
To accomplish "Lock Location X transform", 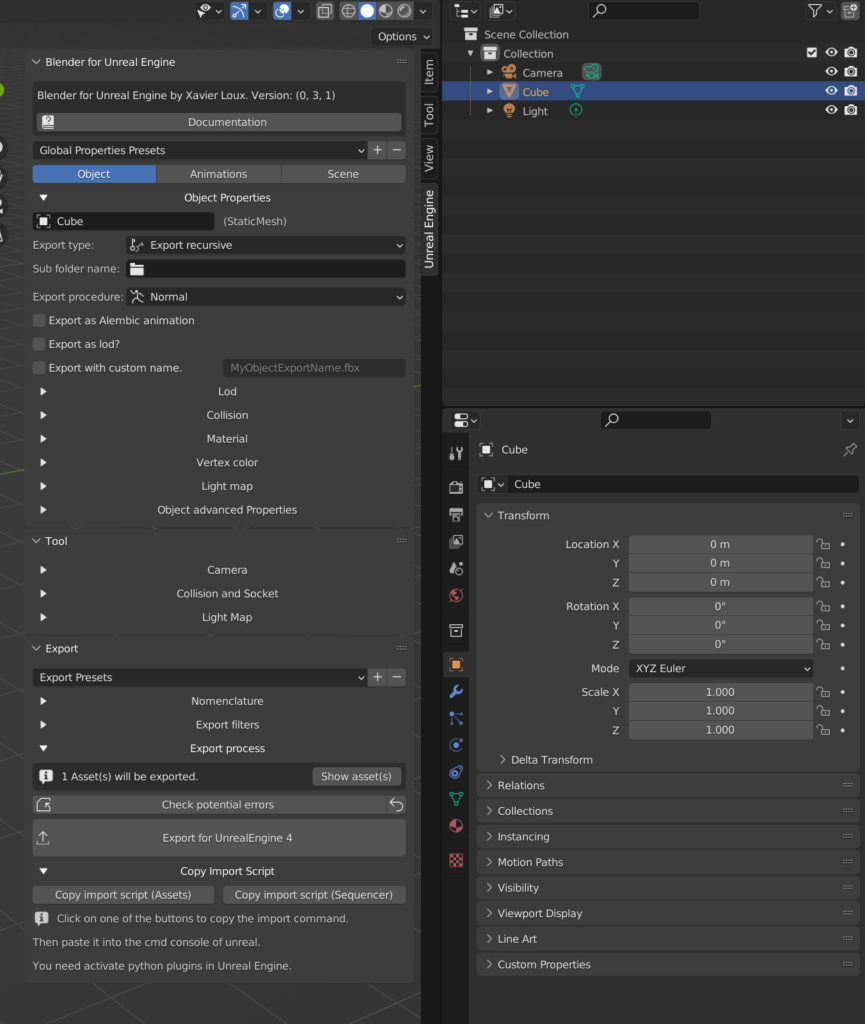I will 823,544.
